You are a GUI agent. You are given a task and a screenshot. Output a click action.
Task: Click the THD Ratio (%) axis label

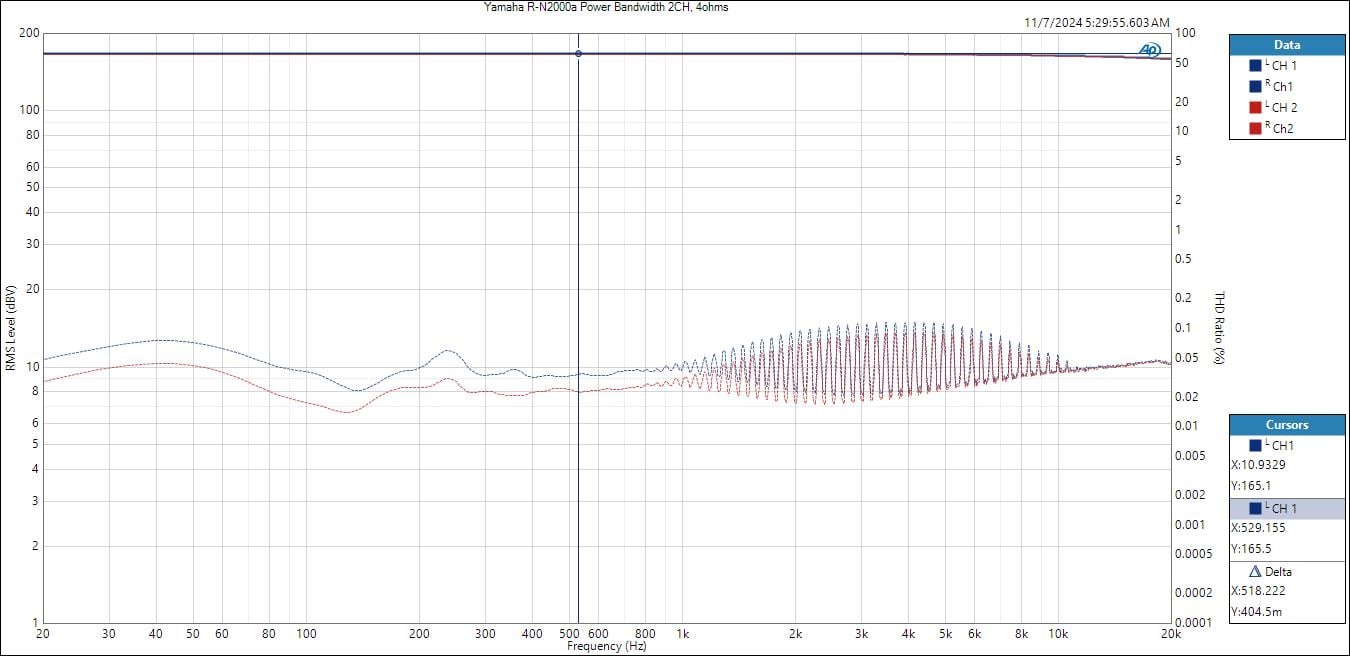(x=1219, y=328)
